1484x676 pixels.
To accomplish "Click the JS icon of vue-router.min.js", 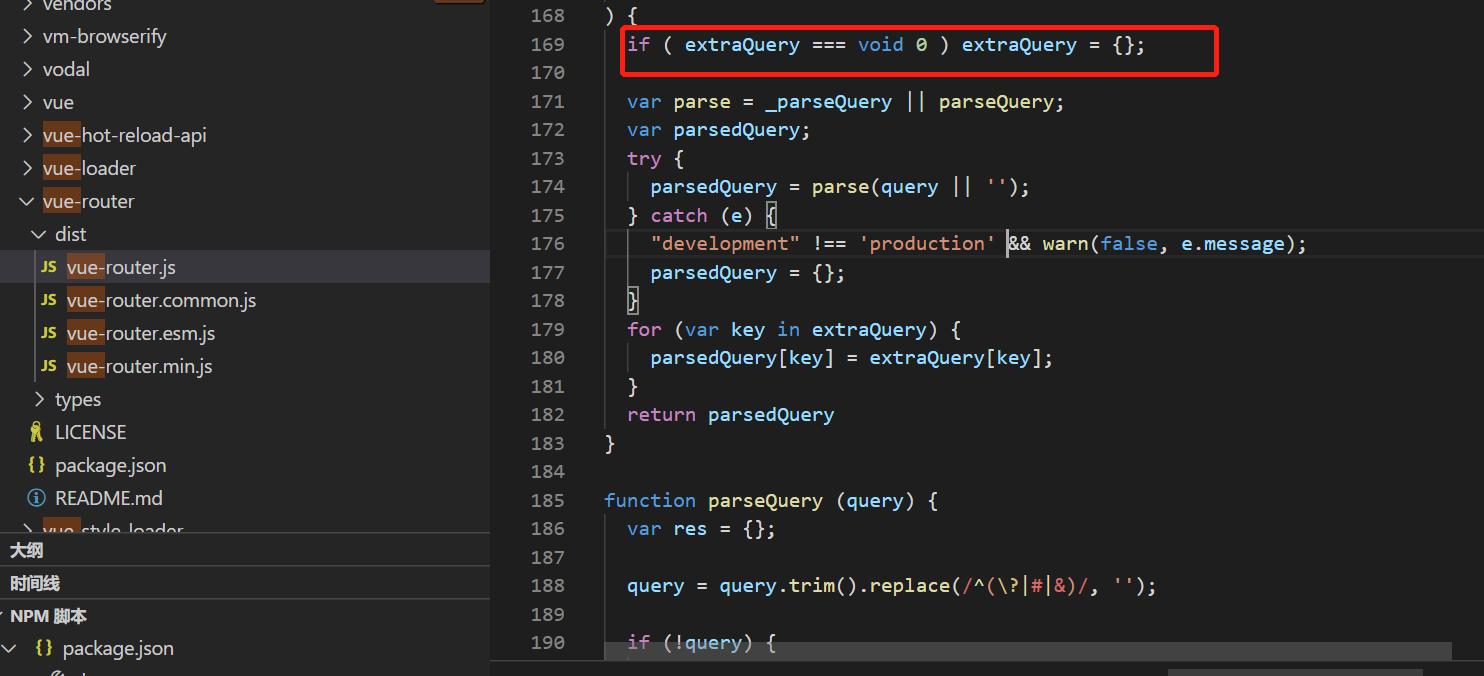I will pyautogui.click(x=48, y=367).
